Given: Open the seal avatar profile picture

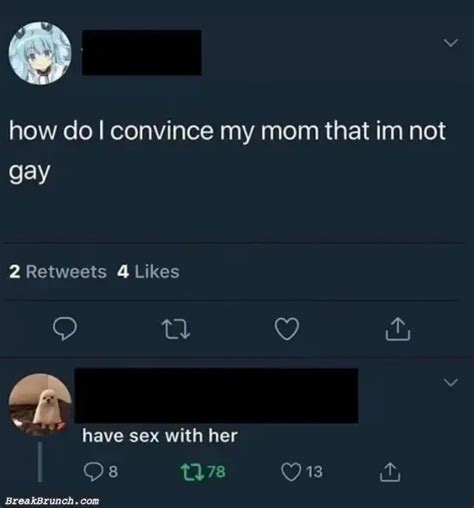Looking at the screenshot, I should click(40, 404).
